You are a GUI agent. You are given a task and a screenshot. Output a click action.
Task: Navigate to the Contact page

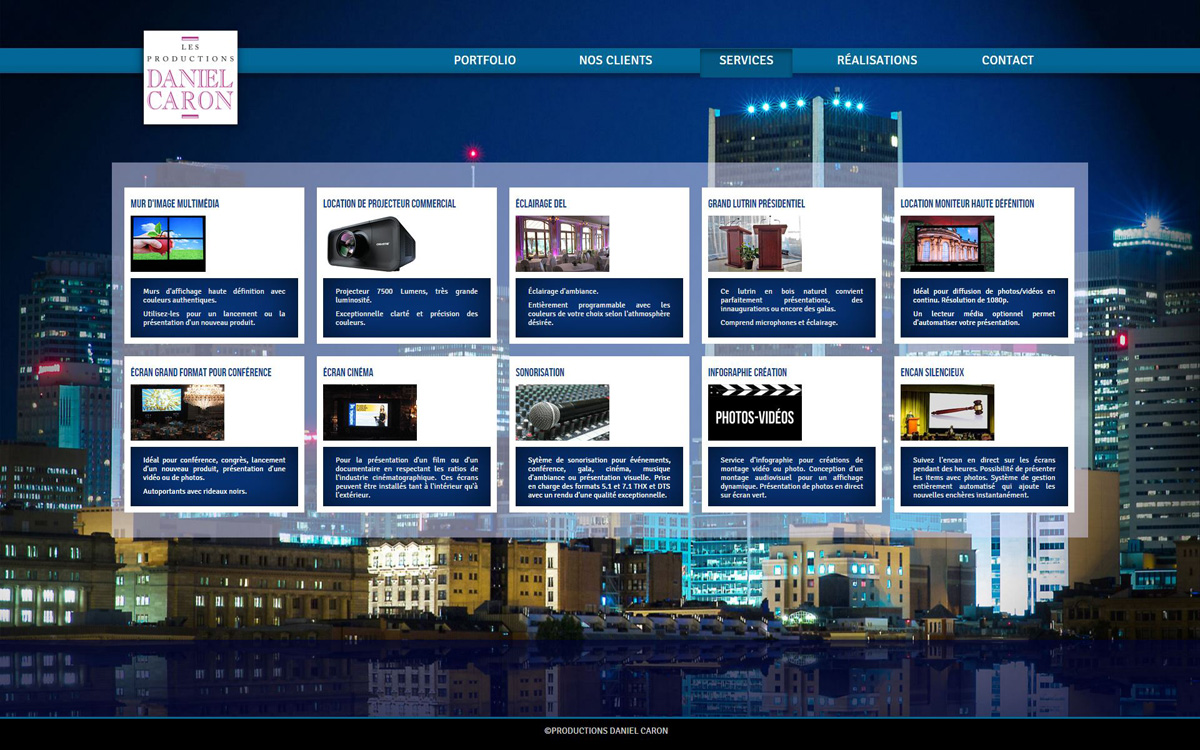1007,60
